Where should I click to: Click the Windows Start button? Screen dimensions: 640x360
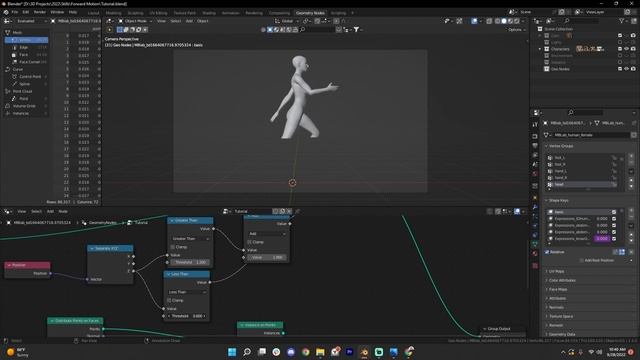pyautogui.click(x=232, y=352)
